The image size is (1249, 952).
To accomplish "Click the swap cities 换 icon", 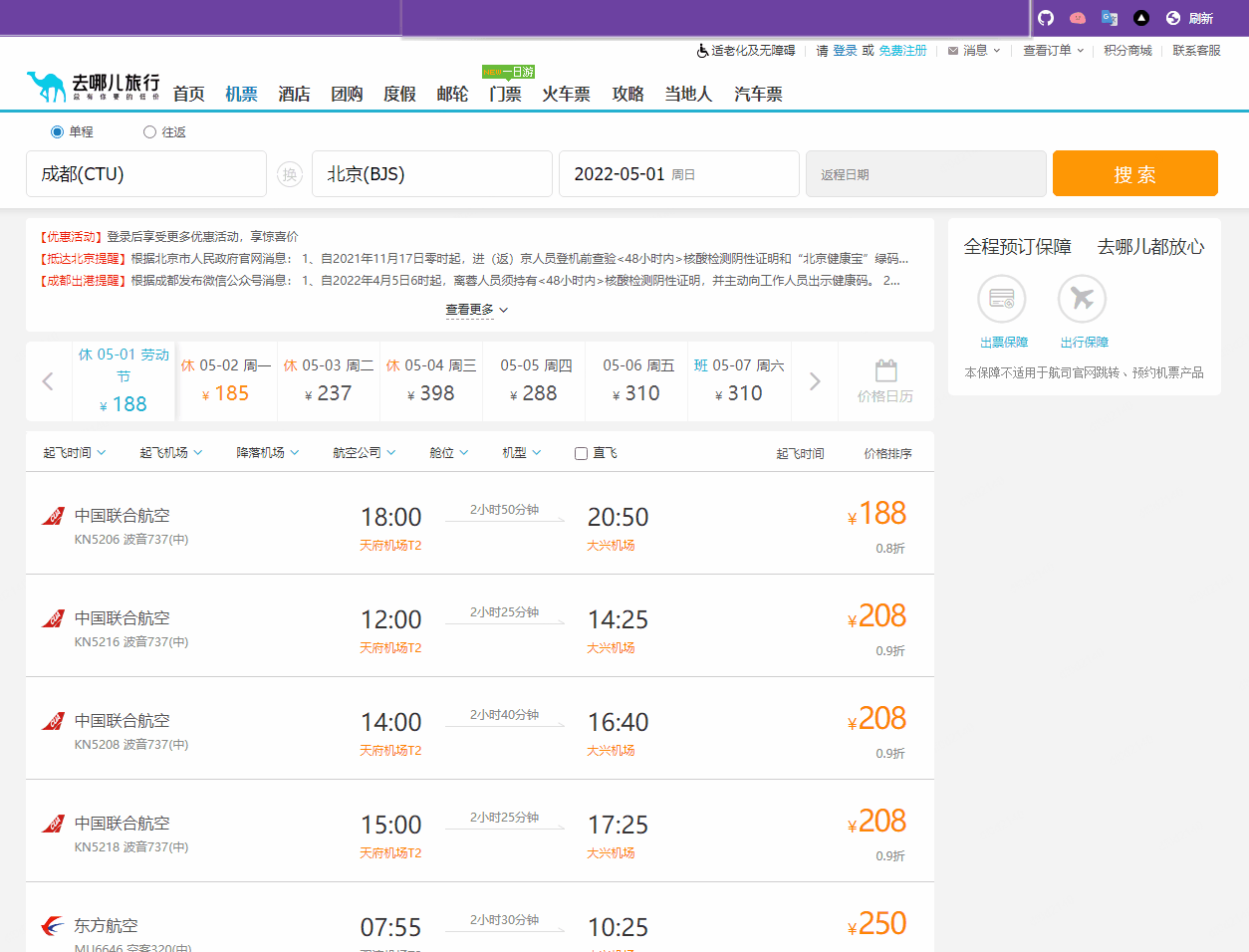I will point(289,174).
